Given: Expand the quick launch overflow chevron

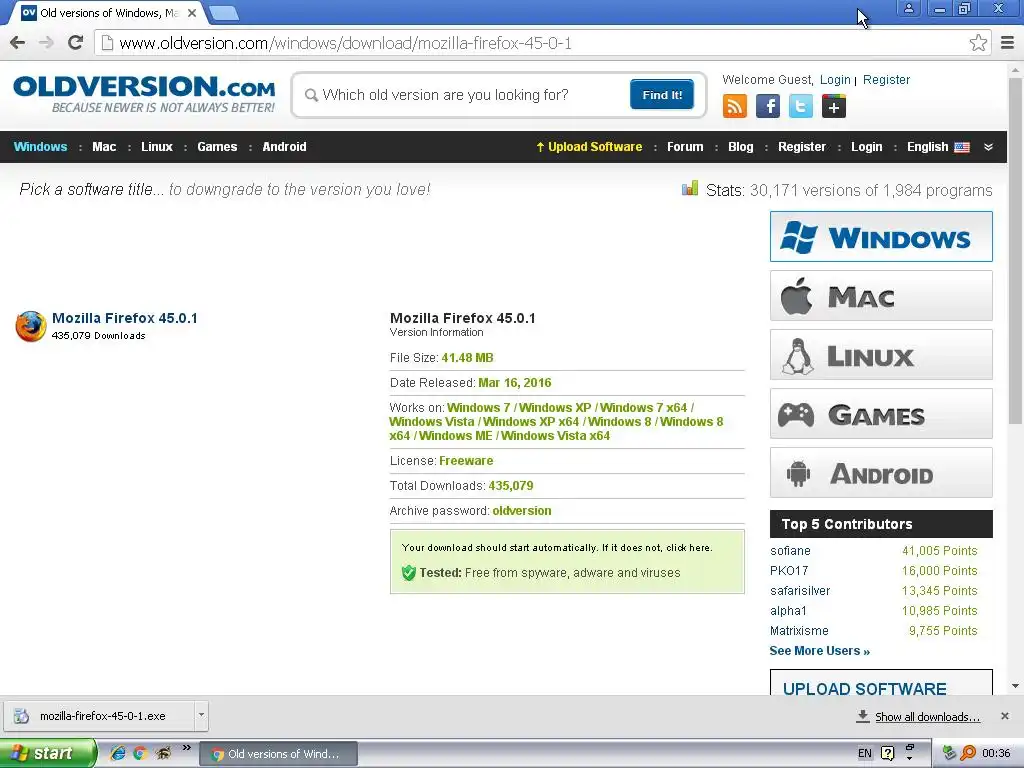Looking at the screenshot, I should coord(187,747).
